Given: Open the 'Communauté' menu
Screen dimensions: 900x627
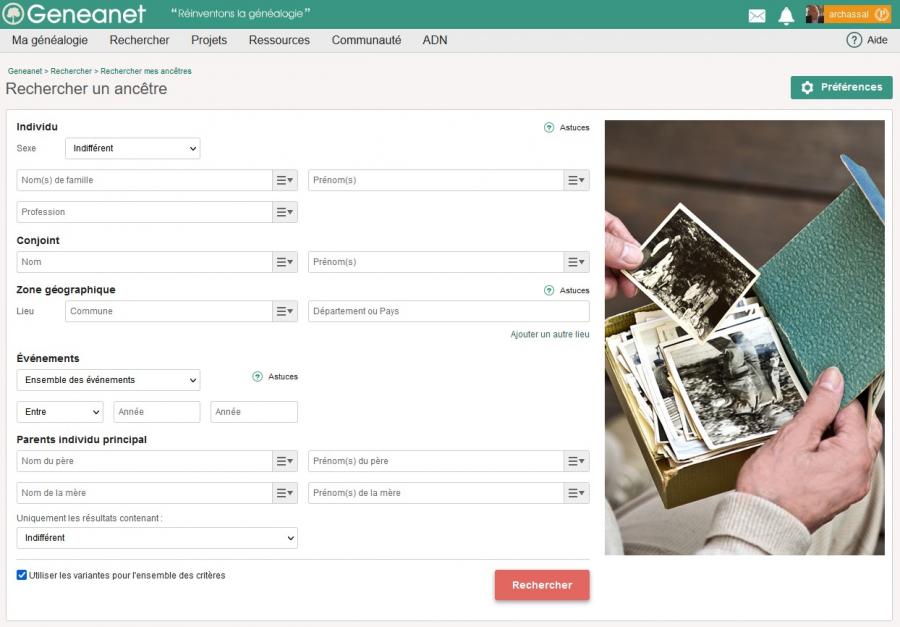Looking at the screenshot, I should point(366,40).
